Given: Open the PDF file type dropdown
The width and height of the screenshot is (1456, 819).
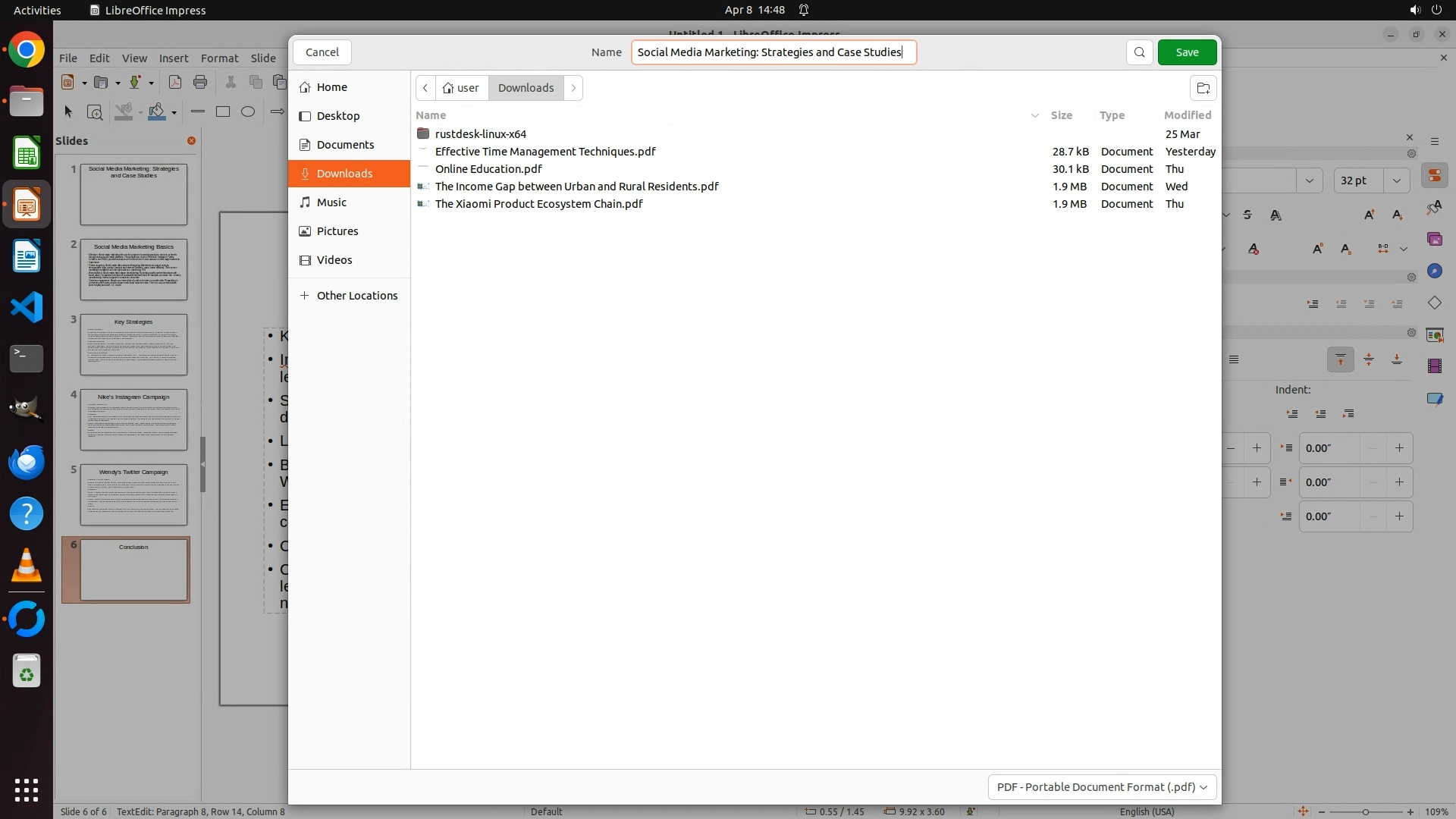Looking at the screenshot, I should tap(1102, 786).
